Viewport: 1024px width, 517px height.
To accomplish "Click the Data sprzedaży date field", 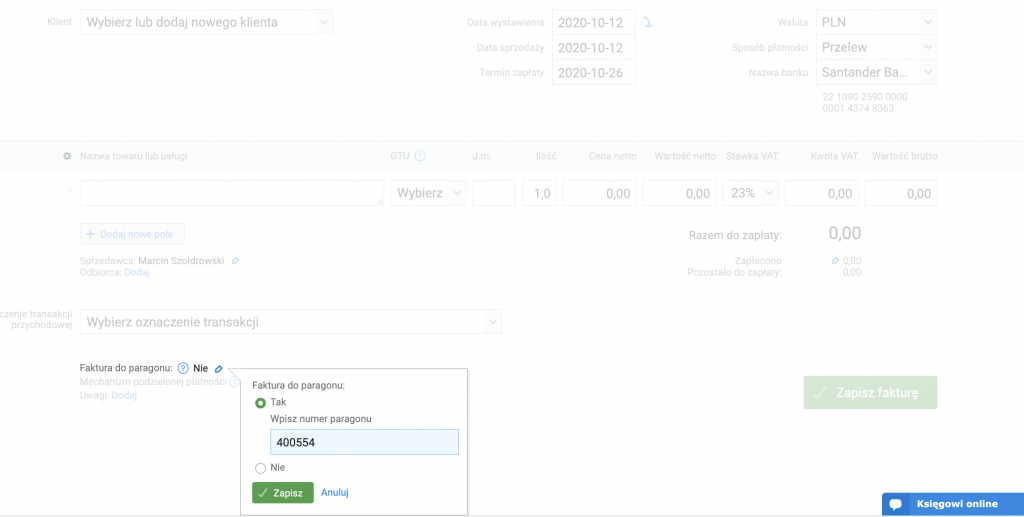I will [594, 47].
